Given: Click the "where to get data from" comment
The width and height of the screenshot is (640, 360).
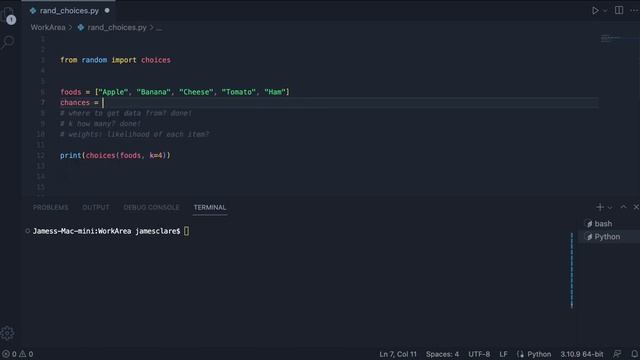Looking at the screenshot, I should pos(126,113).
